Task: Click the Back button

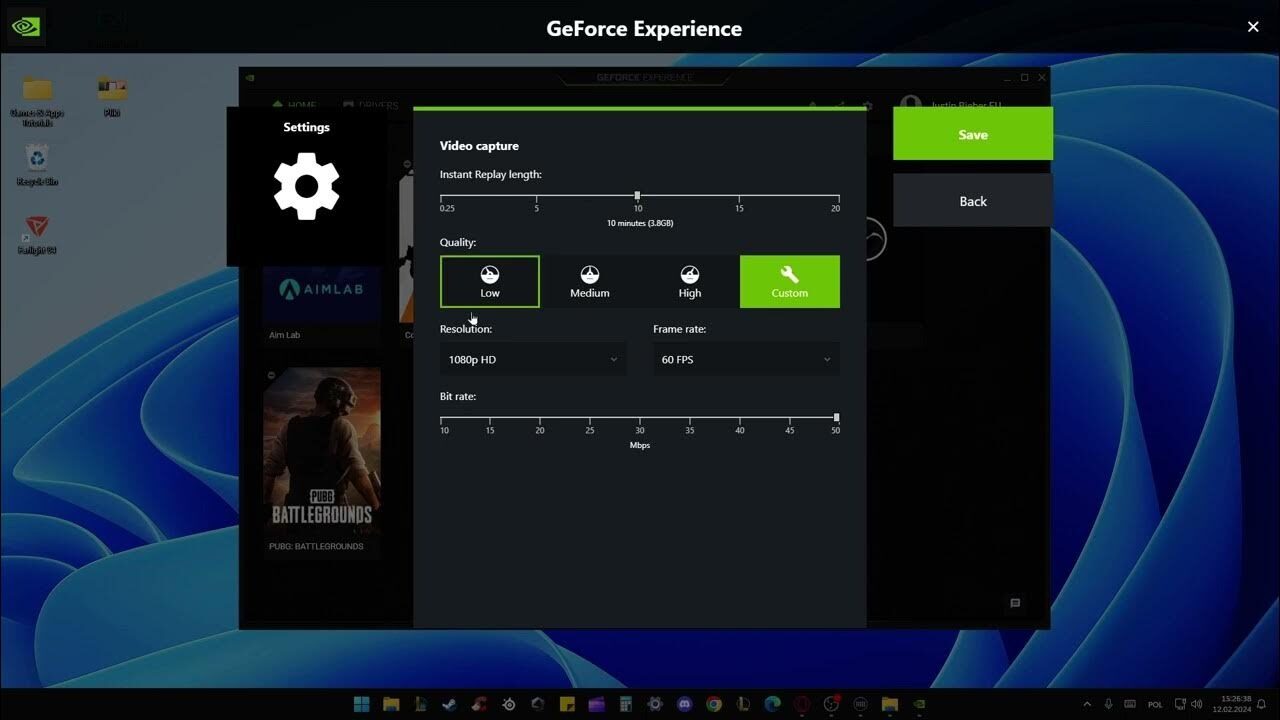Action: 972,201
